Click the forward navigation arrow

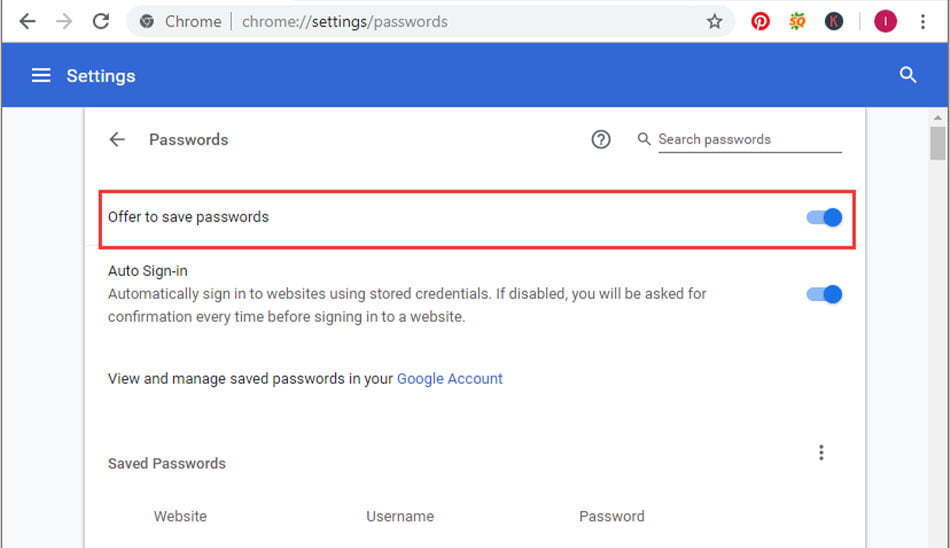click(64, 21)
